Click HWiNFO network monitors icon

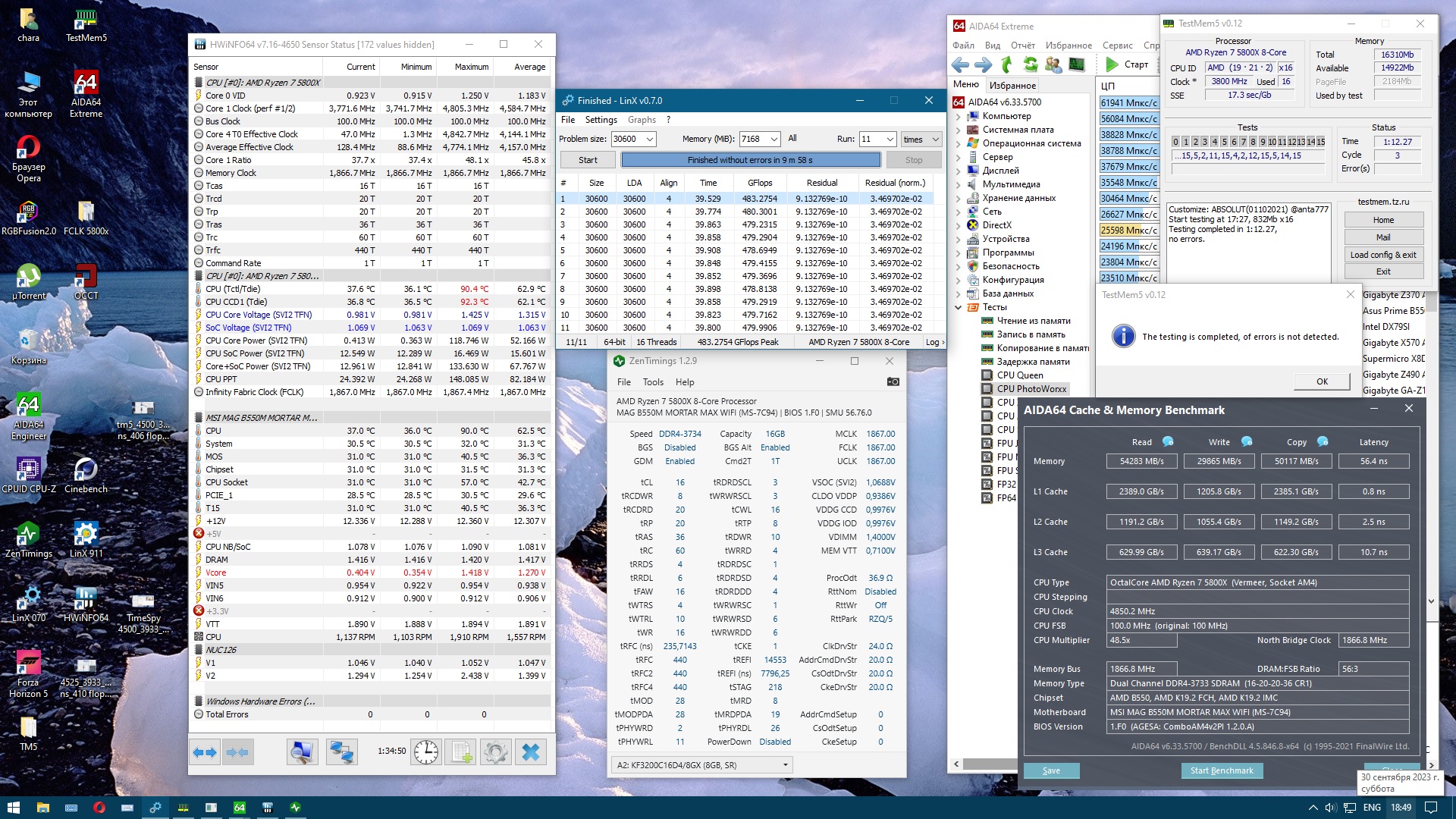coord(341,752)
